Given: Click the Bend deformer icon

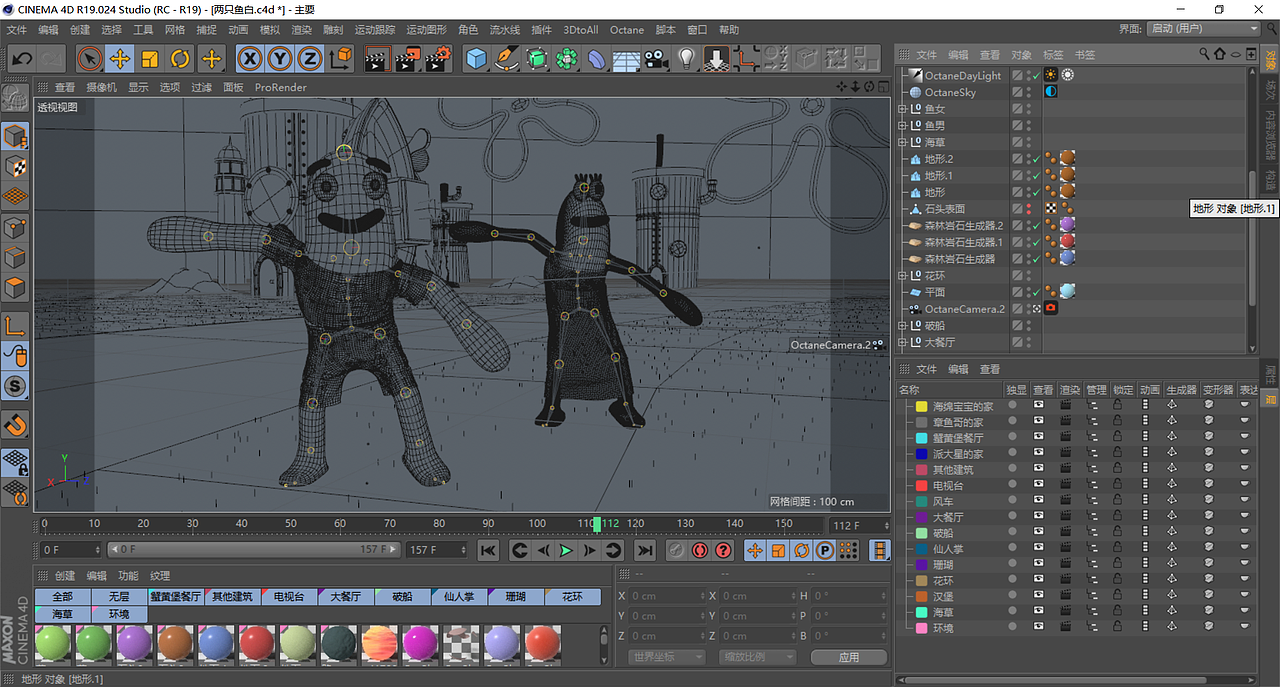Looking at the screenshot, I should 597,59.
